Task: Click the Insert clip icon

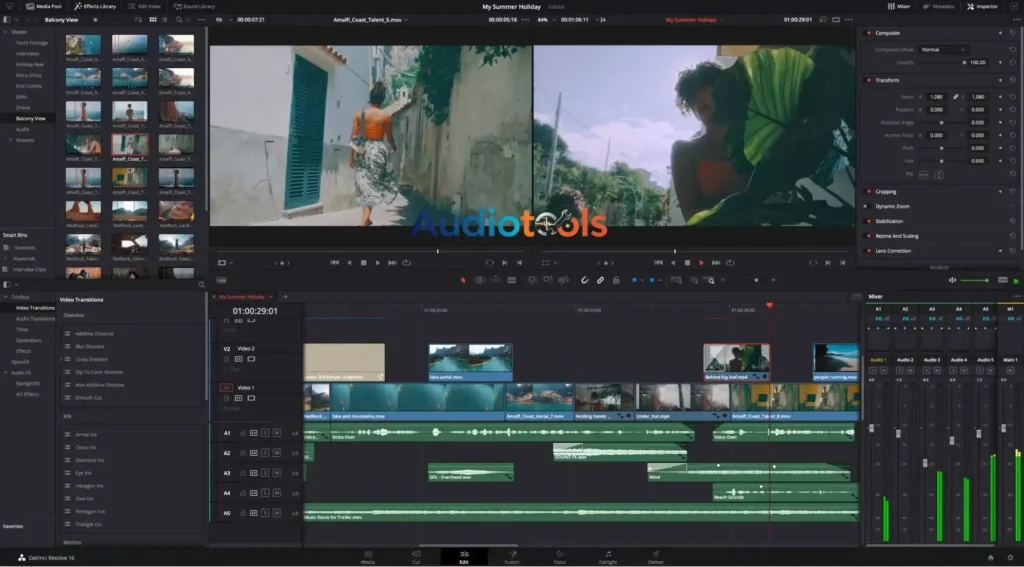Action: point(532,280)
